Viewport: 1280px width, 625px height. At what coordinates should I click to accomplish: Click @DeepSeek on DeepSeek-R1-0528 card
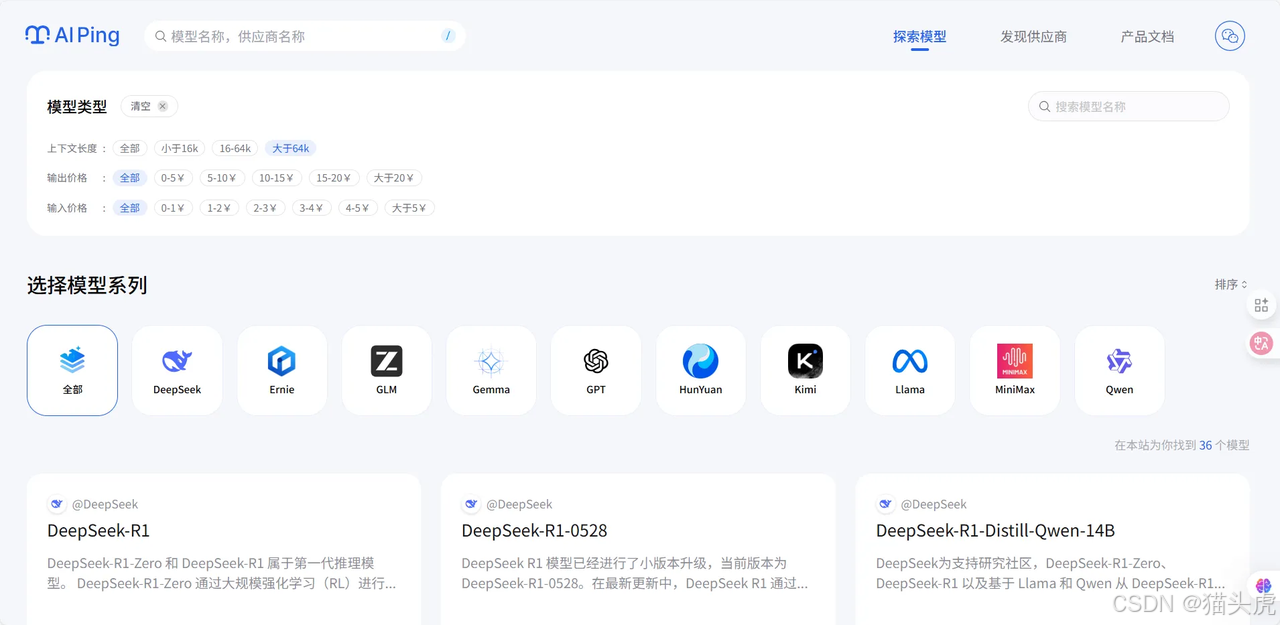tap(519, 504)
